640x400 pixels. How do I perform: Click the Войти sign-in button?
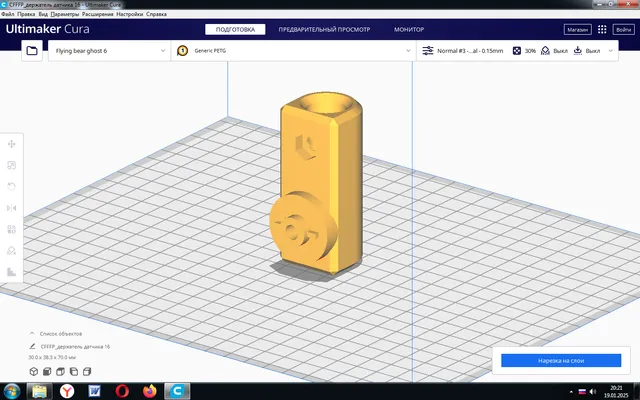(x=623, y=29)
